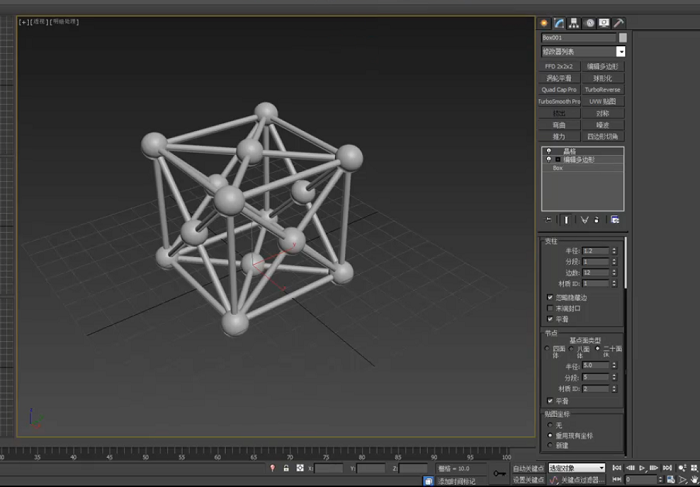The height and width of the screenshot is (487, 700).
Task: Switch to the Hierarchy panel tab
Action: point(574,23)
